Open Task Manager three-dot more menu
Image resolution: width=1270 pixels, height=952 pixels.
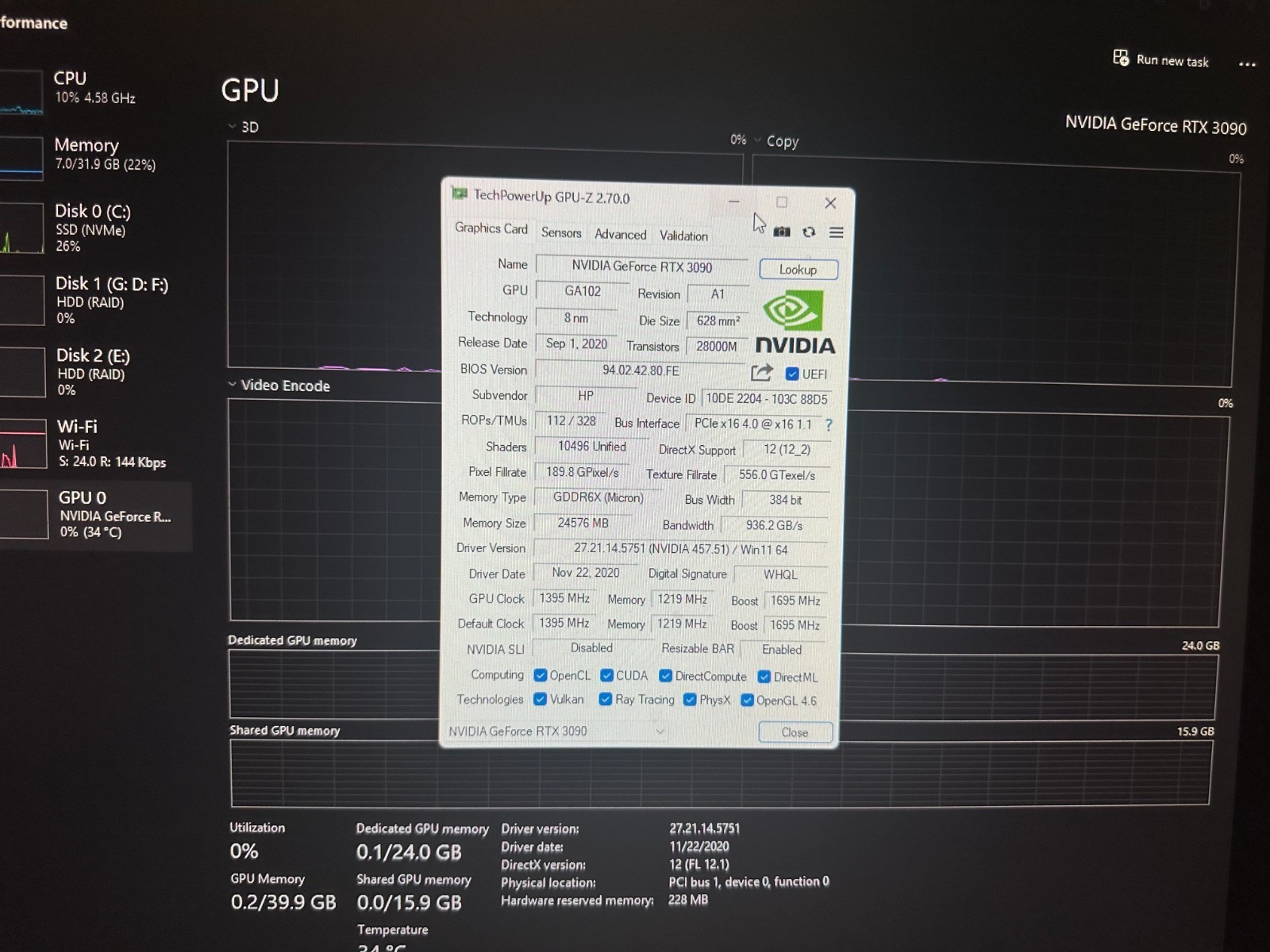click(1247, 64)
